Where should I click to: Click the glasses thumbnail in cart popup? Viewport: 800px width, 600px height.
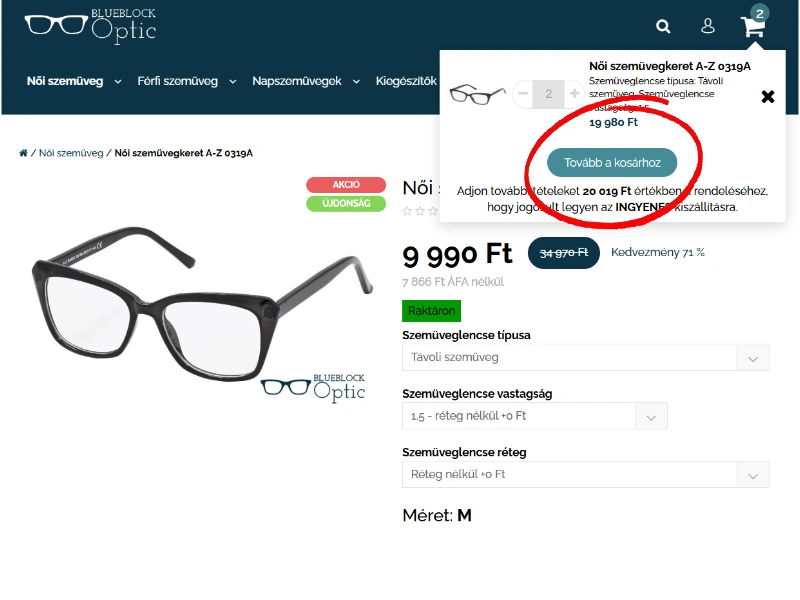[478, 94]
